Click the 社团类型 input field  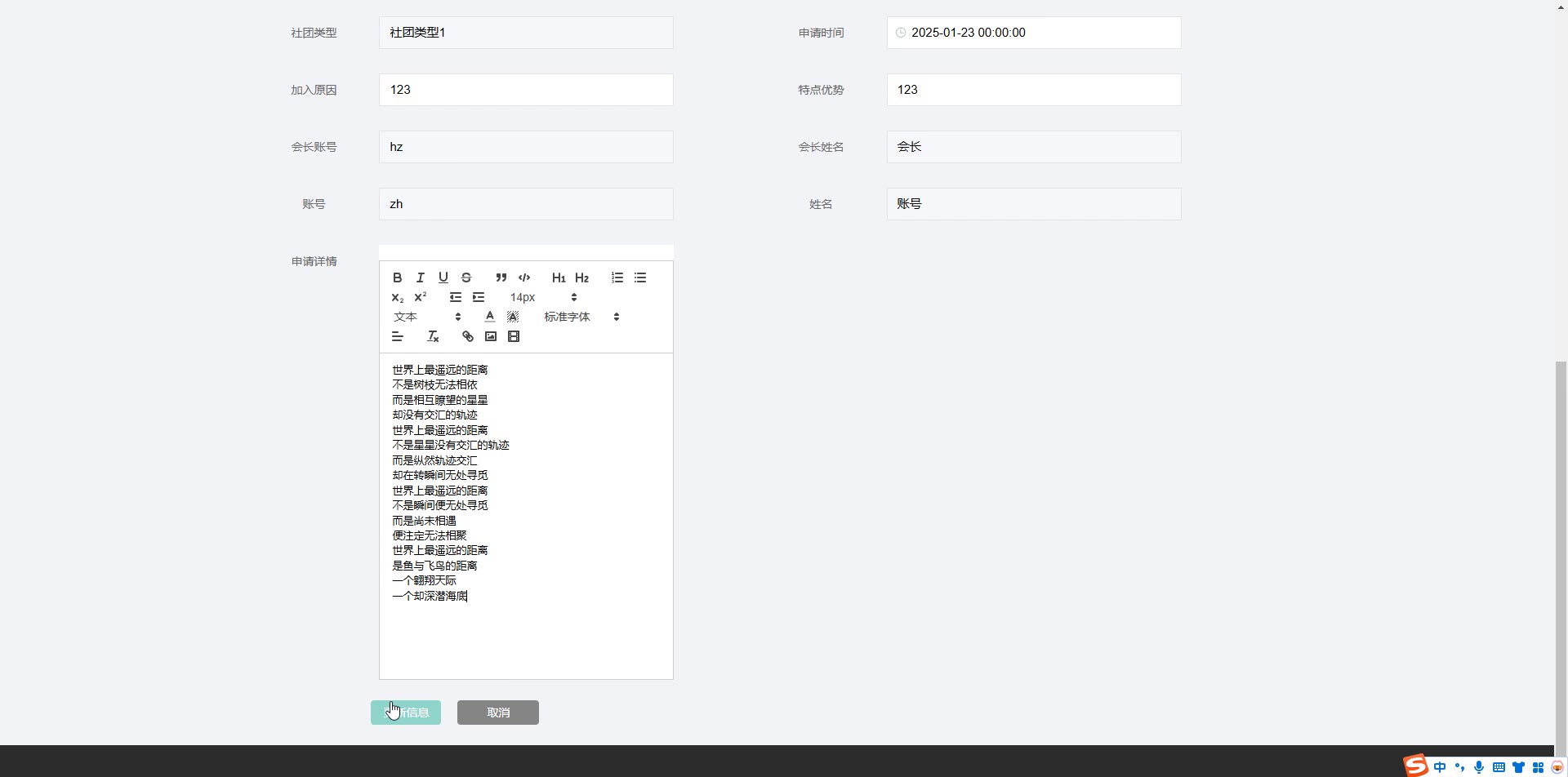pos(526,33)
